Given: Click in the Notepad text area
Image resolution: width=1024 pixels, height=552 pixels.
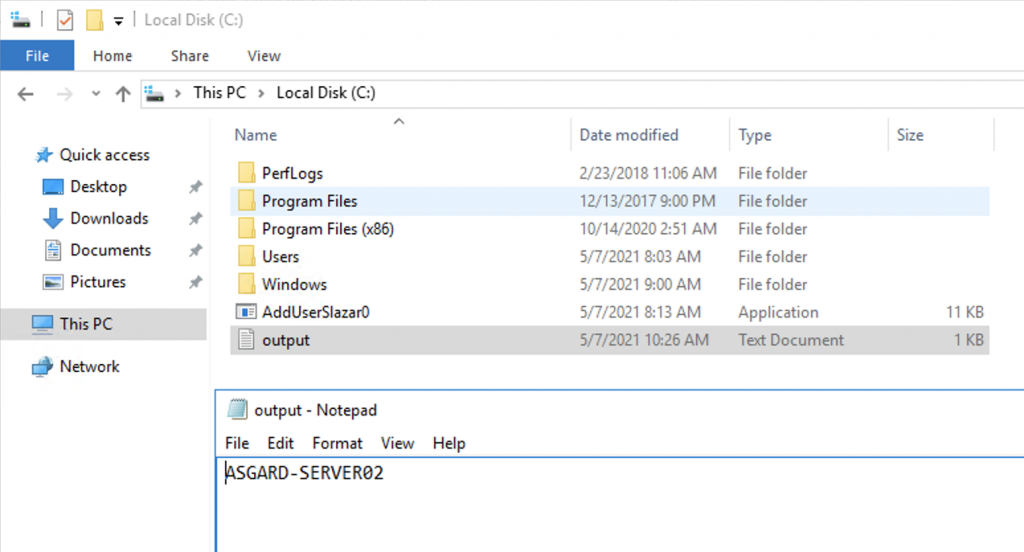Looking at the screenshot, I should [x=600, y=510].
